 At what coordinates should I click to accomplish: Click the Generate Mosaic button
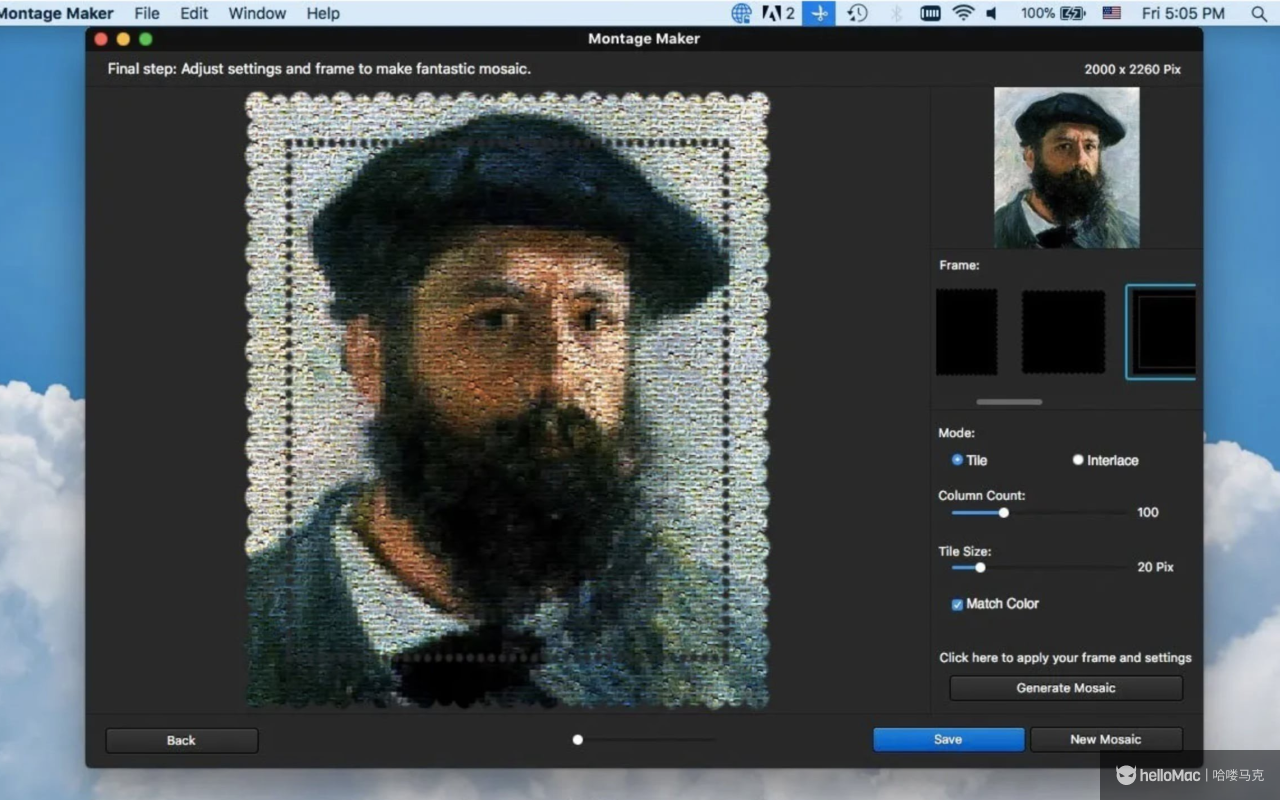pos(1066,688)
